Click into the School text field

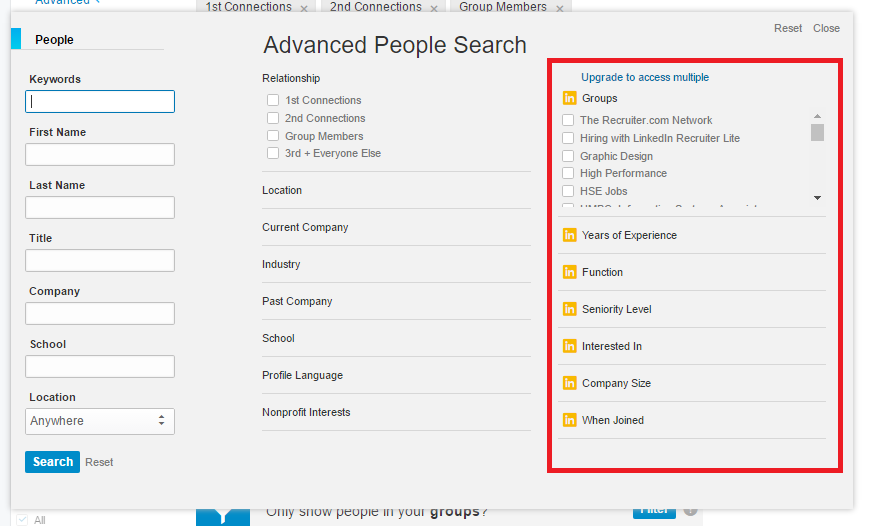[100, 366]
